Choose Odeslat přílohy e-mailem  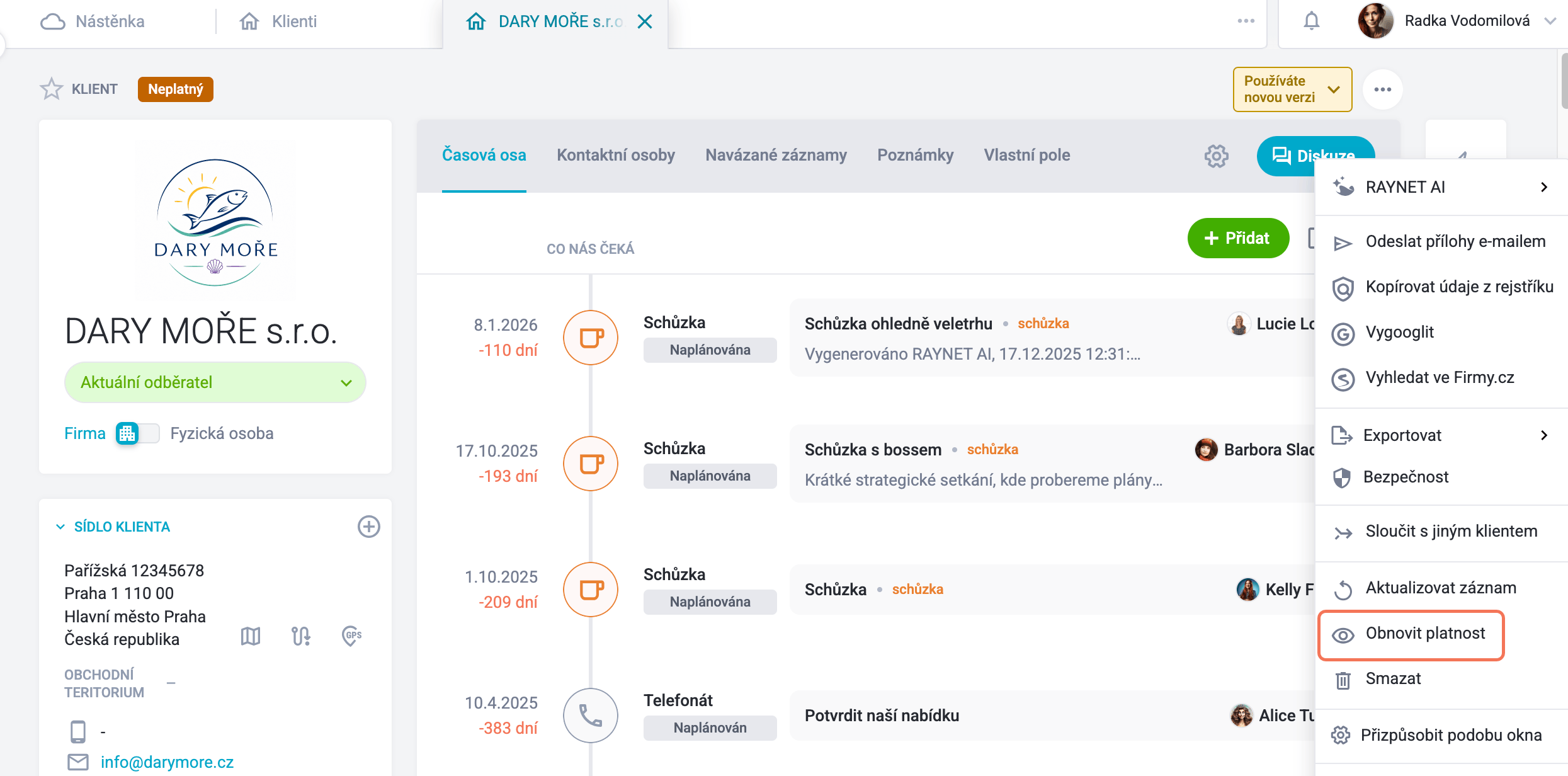(1441, 242)
